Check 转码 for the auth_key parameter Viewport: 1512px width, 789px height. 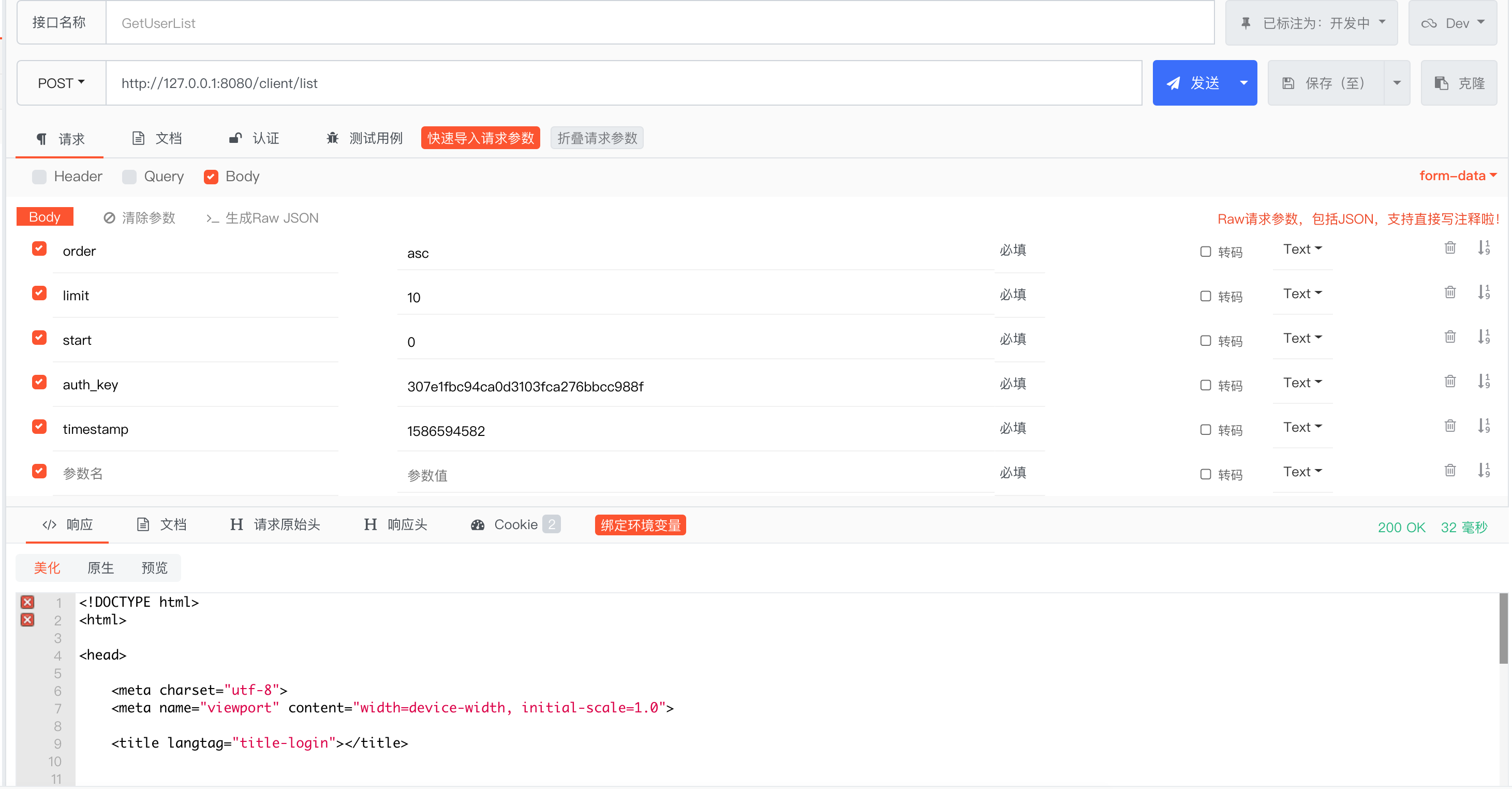coord(1206,386)
